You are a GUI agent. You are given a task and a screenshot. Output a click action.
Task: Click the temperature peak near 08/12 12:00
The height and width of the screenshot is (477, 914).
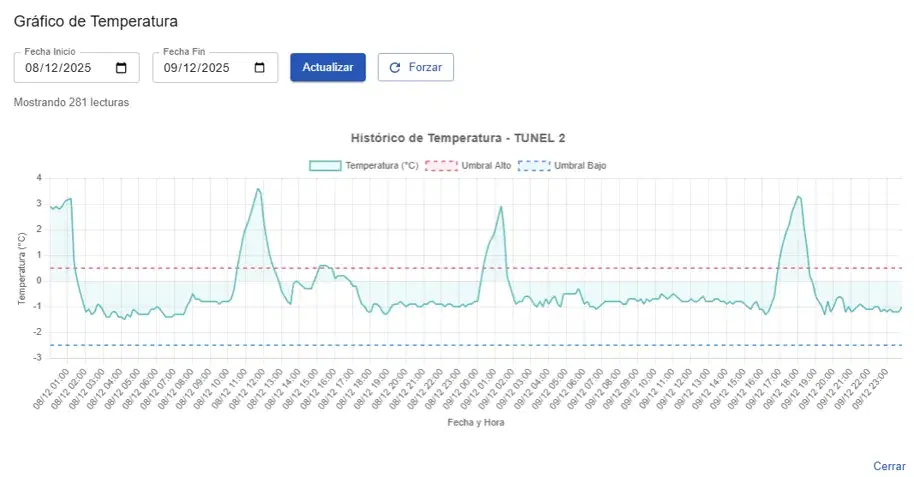(x=258, y=189)
